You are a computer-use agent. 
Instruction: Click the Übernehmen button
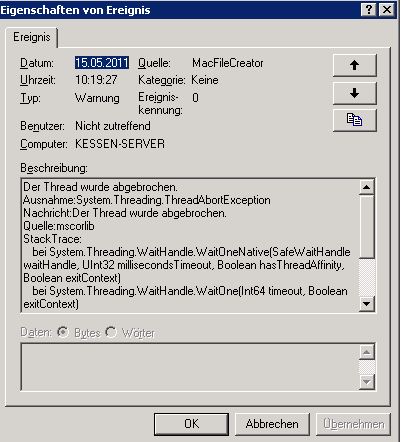353,424
